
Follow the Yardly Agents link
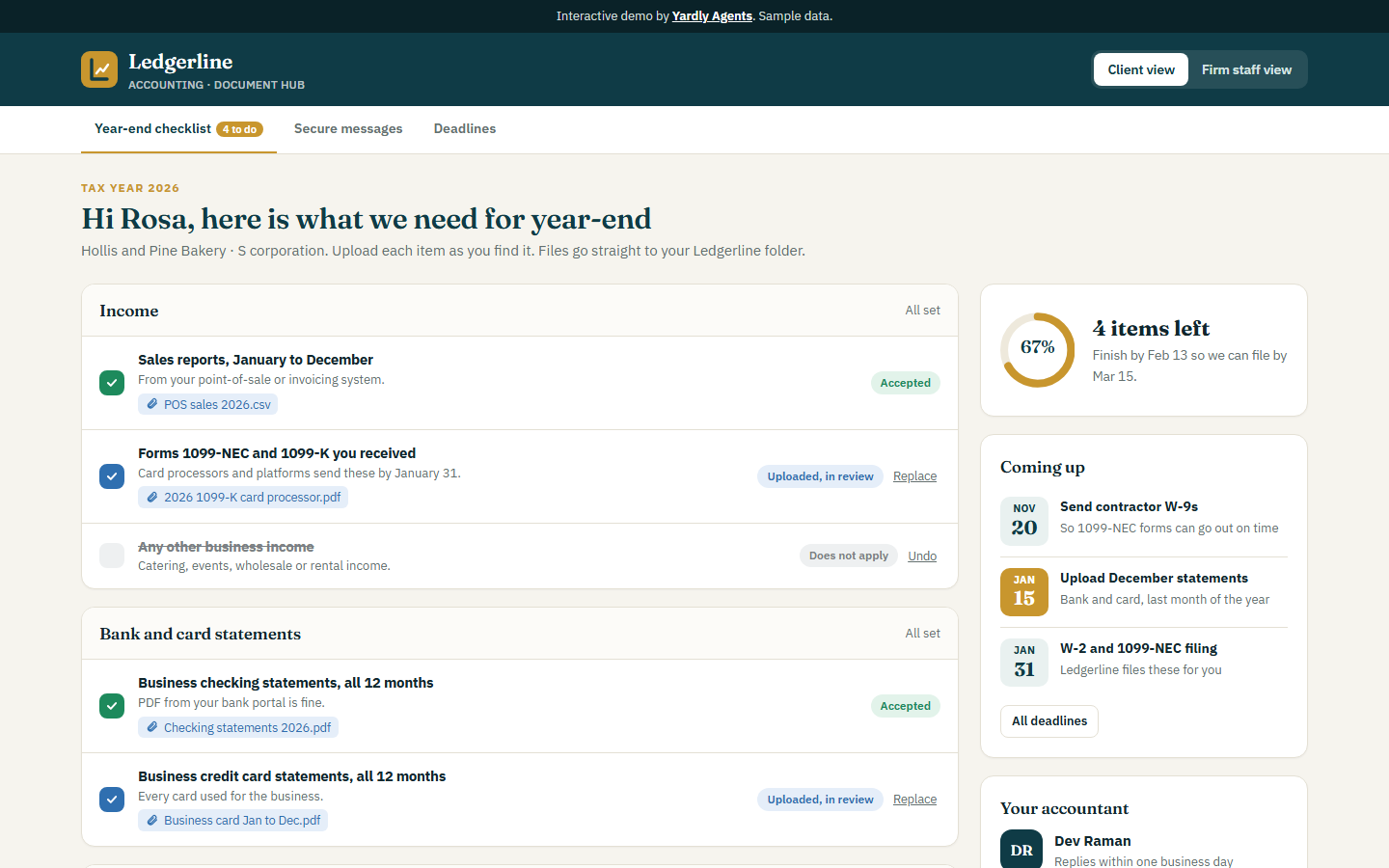click(x=712, y=16)
